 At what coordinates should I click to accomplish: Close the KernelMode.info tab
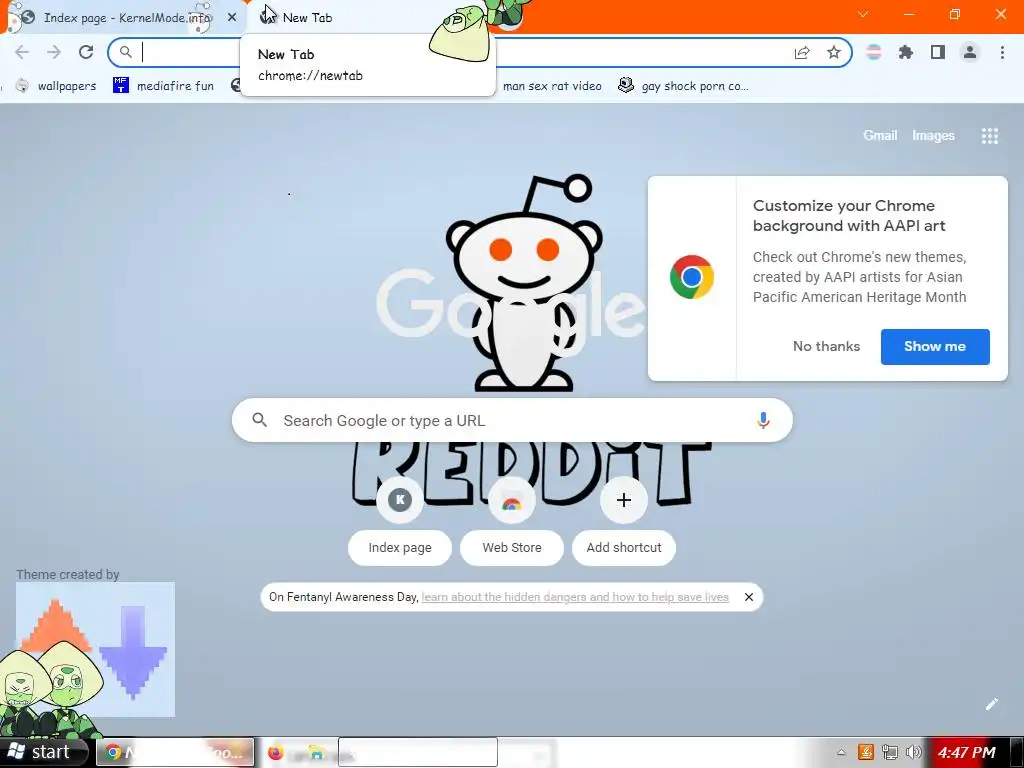tap(232, 18)
